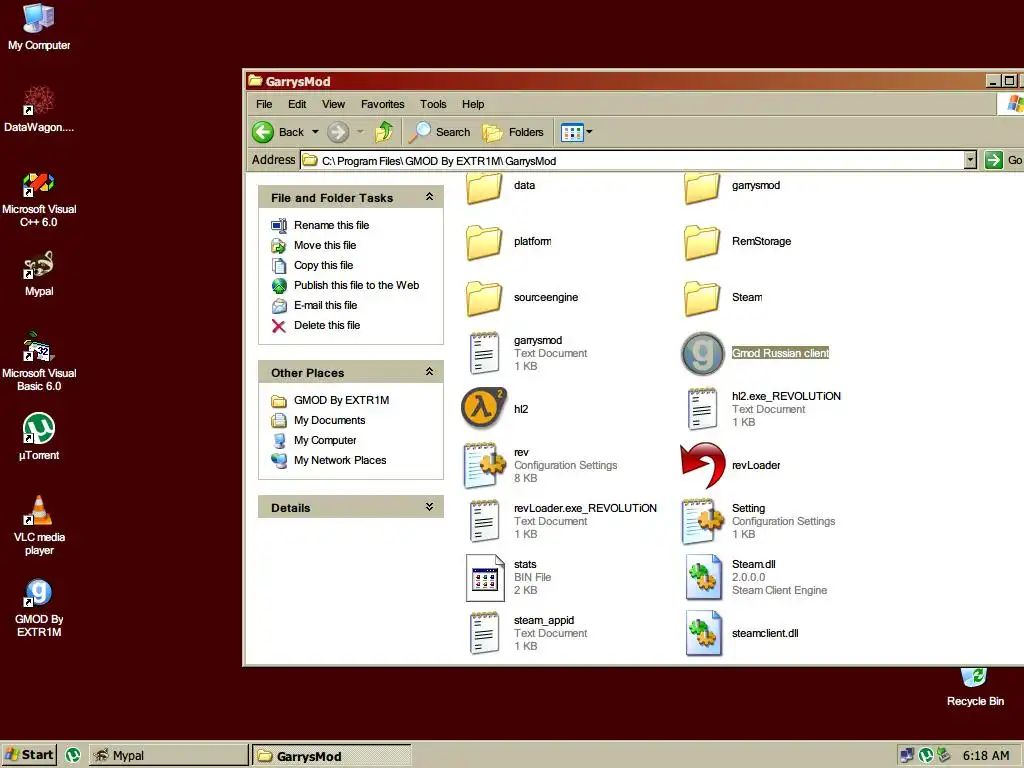Image resolution: width=1024 pixels, height=768 pixels.
Task: Select the platform folder icon
Action: 484,243
